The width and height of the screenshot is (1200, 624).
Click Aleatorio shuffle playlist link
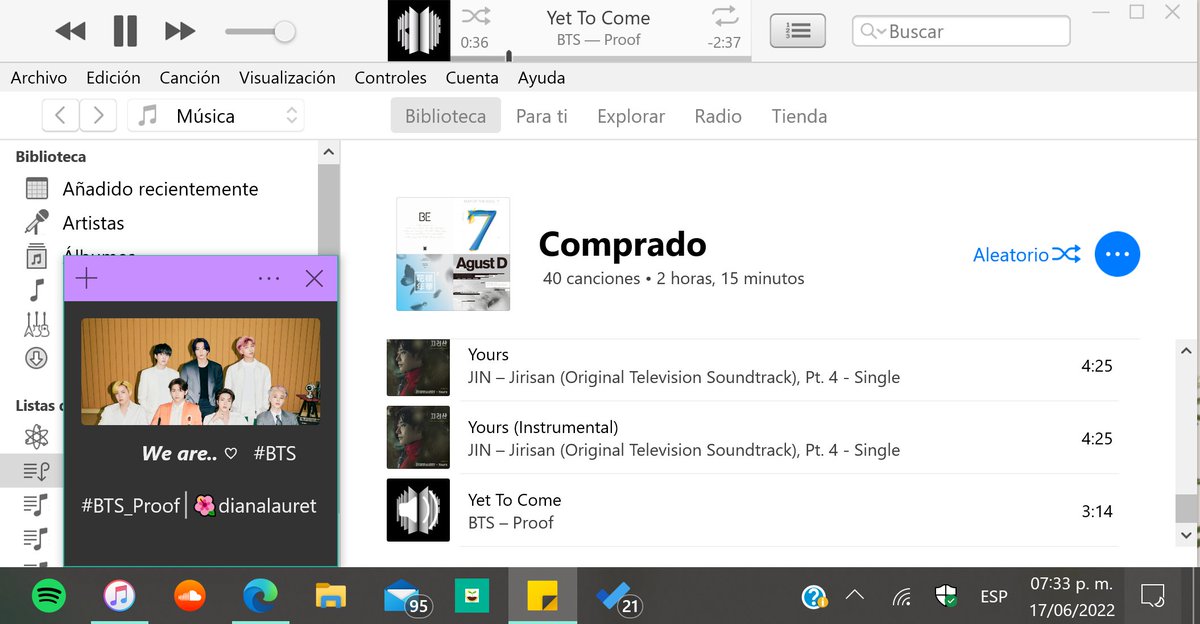[x=1027, y=255]
